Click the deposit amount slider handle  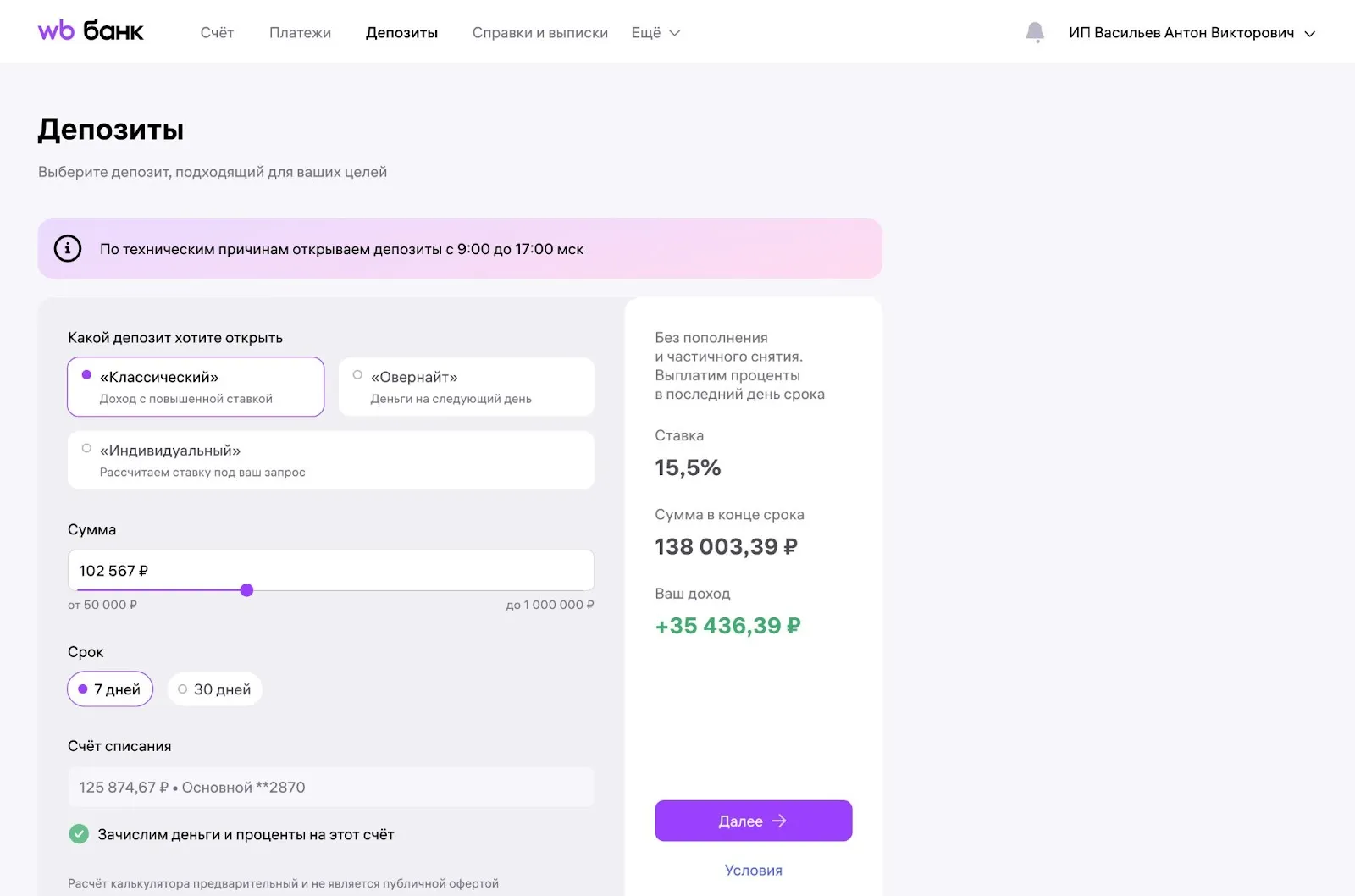[x=246, y=590]
